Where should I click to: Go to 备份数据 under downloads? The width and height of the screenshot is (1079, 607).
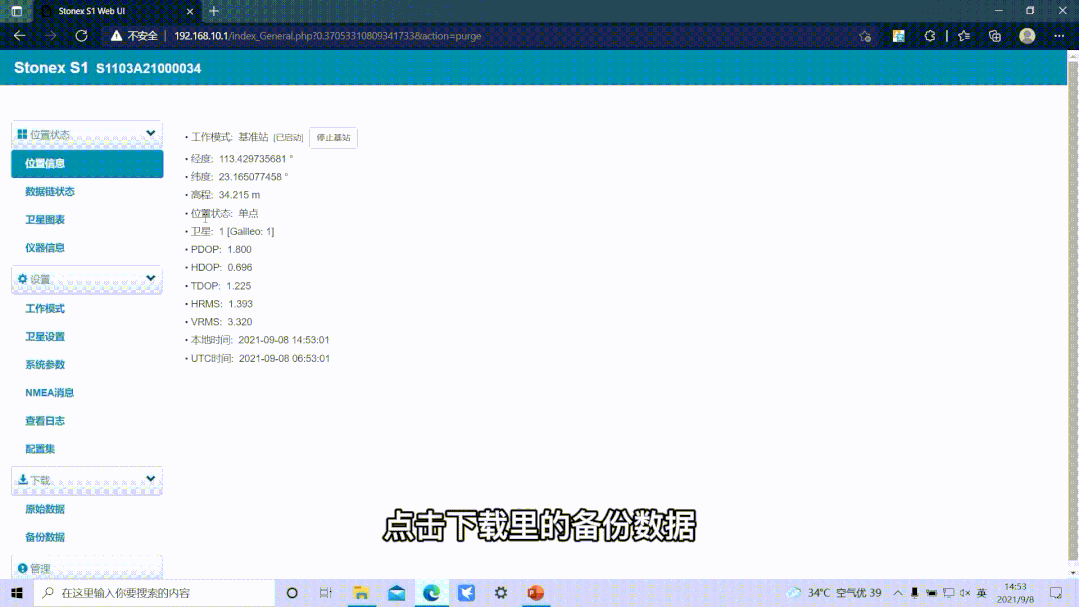pyautogui.click(x=45, y=537)
